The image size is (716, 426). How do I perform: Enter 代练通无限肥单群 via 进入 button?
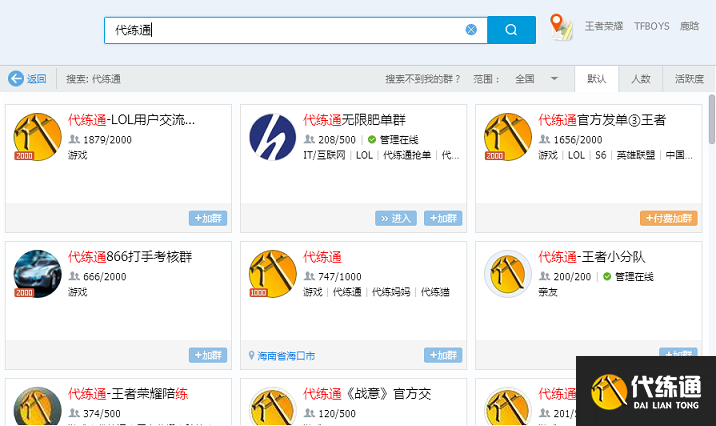click(396, 218)
